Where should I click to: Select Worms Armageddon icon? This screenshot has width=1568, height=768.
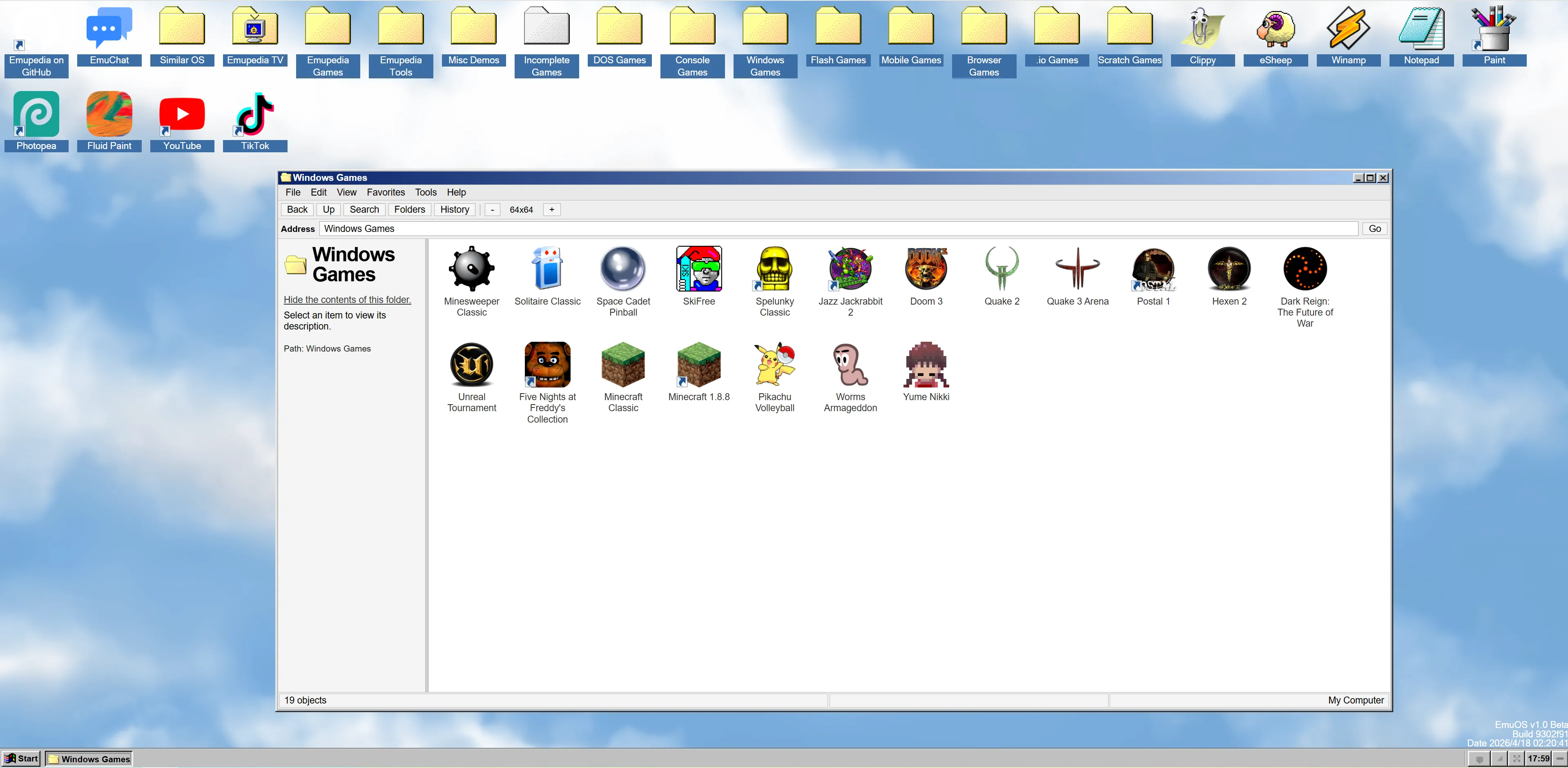(850, 364)
